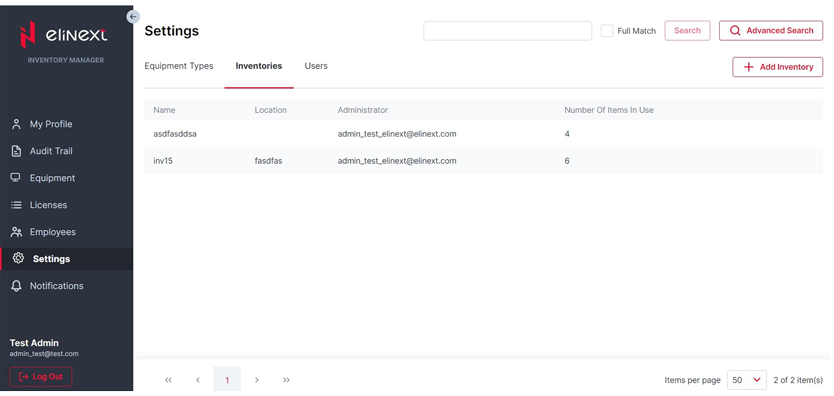Screen dimensions: 834x396
Task: Click the Settings page heading
Action: click(172, 31)
